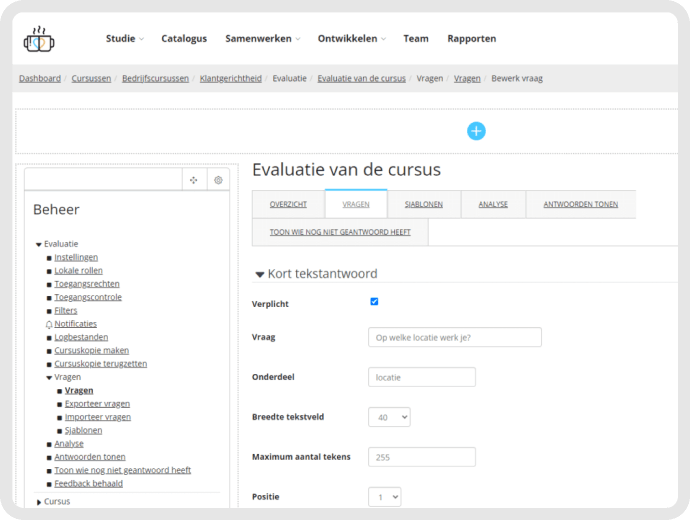This screenshot has height=520, width=690.
Task: Click the Maximum aantal tekens field
Action: pyautogui.click(x=422, y=457)
